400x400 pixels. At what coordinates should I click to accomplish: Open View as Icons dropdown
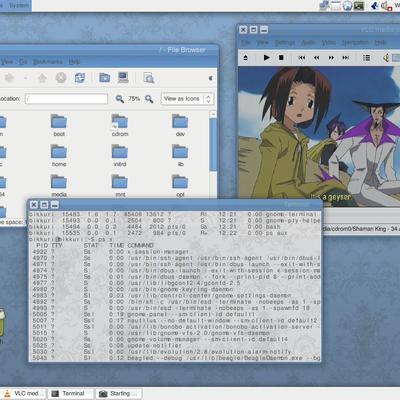click(x=187, y=99)
